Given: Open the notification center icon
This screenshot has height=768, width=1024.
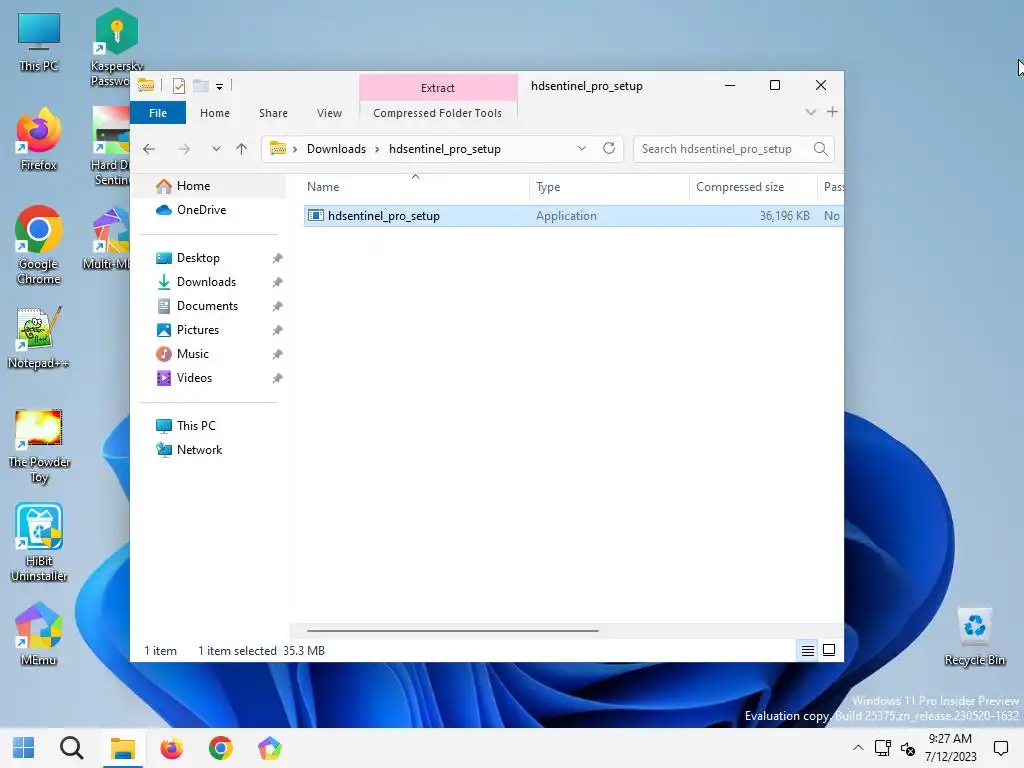Looking at the screenshot, I should (1000, 748).
